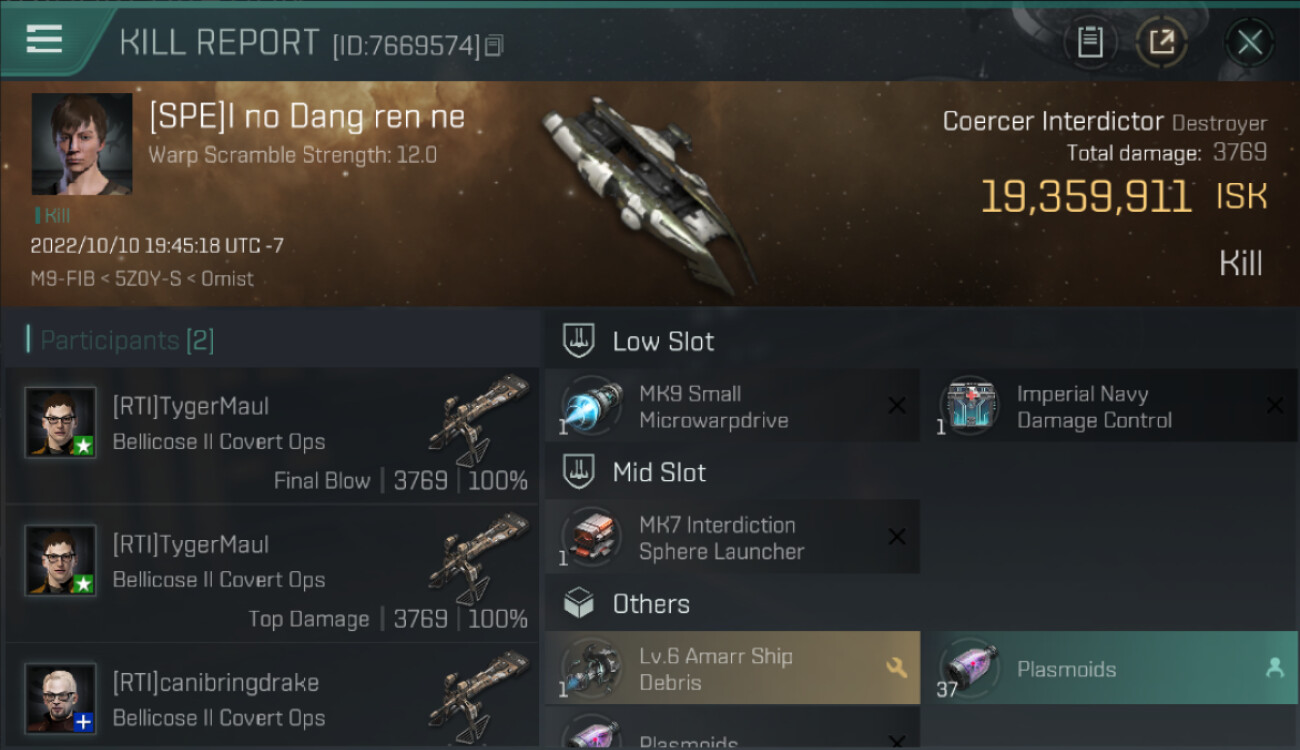
Task: Click the wrench icon on Amarr Ship Debris
Action: tap(896, 668)
